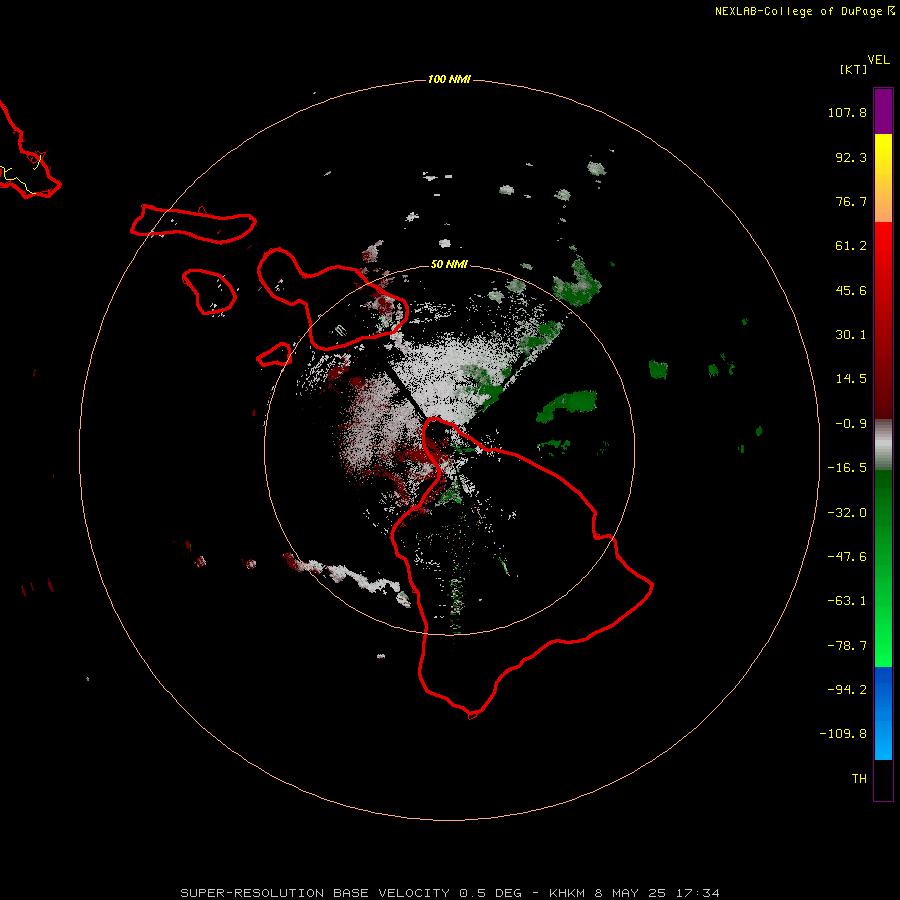Select the 92.3 scale value

click(851, 157)
